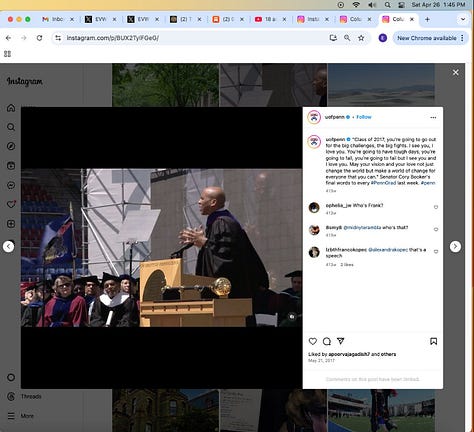Switch to the YouTube tab
The image size is (474, 432).
pos(270,19)
